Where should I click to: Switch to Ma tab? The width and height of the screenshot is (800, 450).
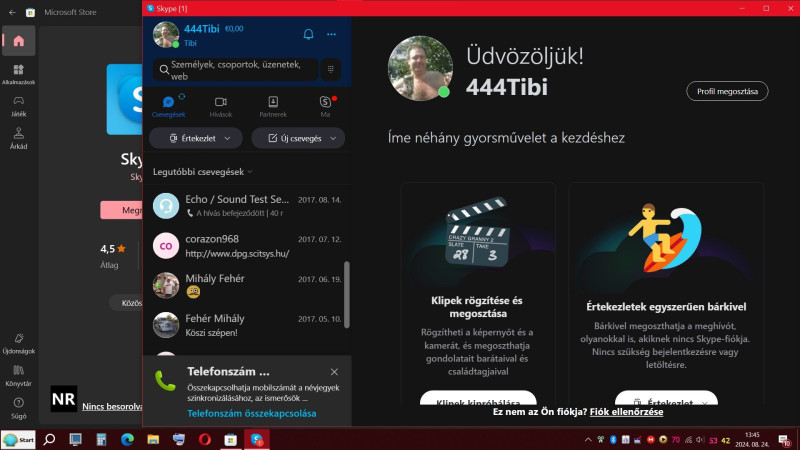(325, 107)
